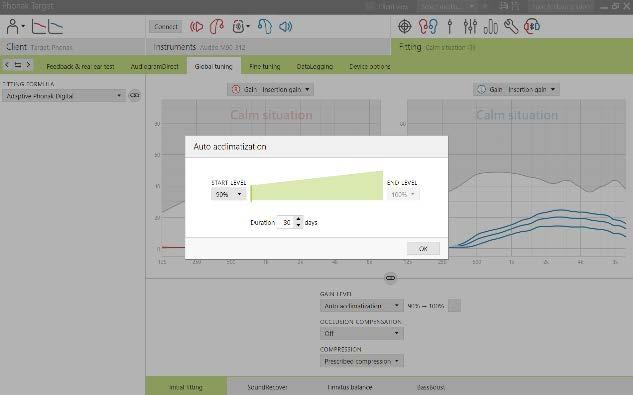633x395 pixels.
Task: Click the Connect button
Action: (166, 27)
